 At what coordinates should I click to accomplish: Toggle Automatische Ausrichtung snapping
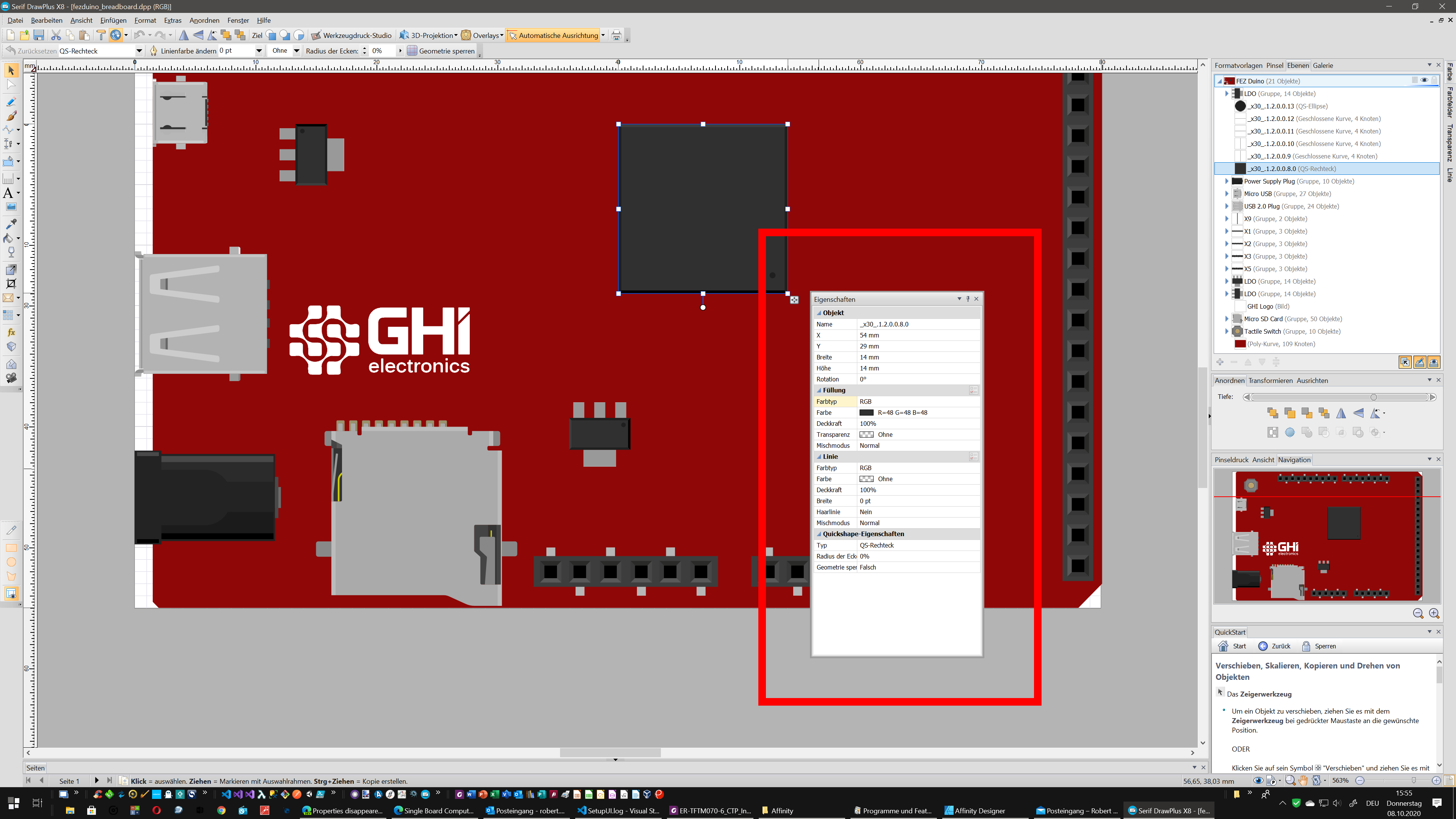553,35
